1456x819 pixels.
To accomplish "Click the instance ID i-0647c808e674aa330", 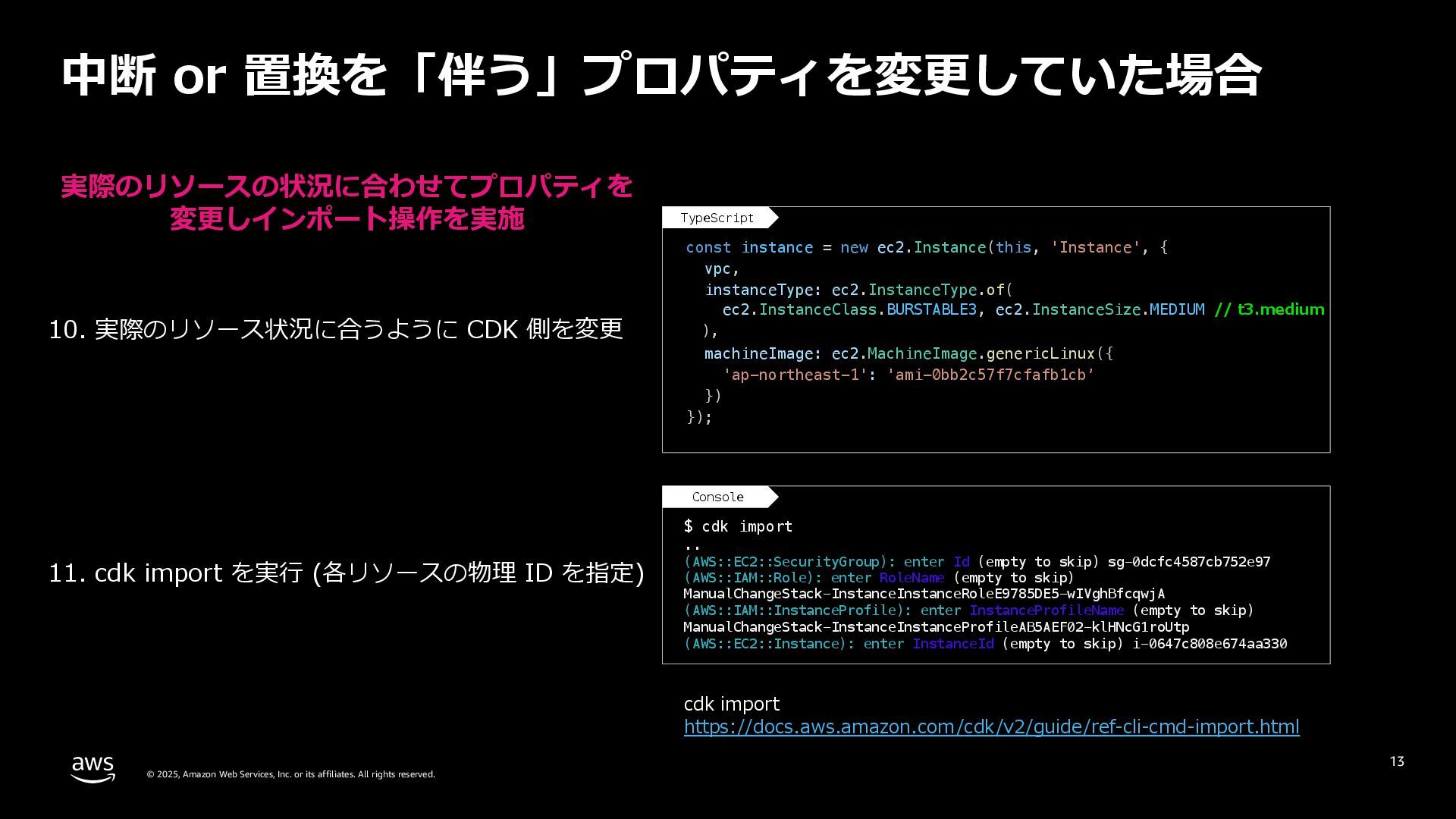I will click(x=1210, y=644).
